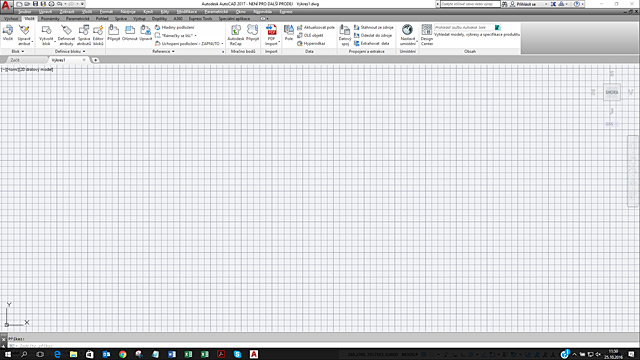Click the Open file icon in quick access toolbar
Image resolution: width=640 pixels, height=360 pixels.
pyautogui.click(x=27, y=4)
